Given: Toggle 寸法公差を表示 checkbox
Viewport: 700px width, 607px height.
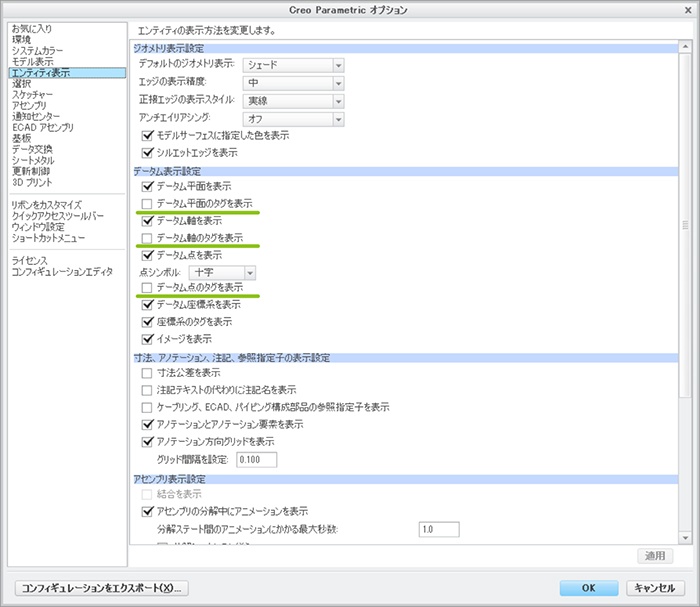Looking at the screenshot, I should [148, 373].
